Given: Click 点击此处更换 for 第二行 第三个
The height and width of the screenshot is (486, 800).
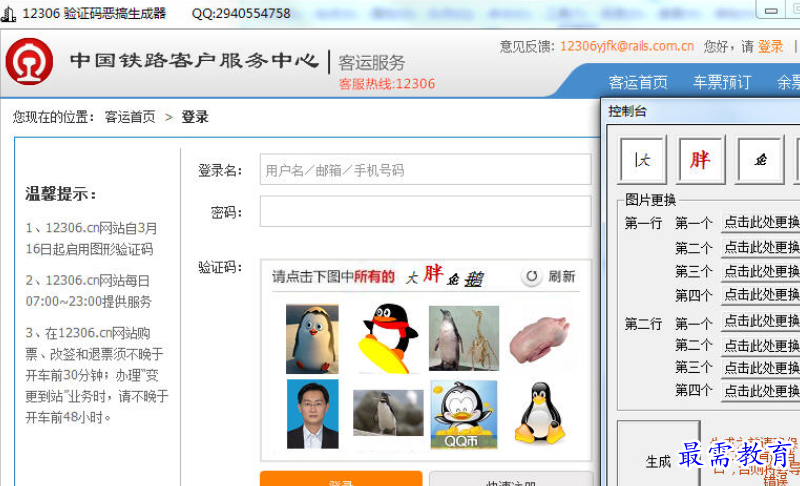Looking at the screenshot, I should 760,368.
